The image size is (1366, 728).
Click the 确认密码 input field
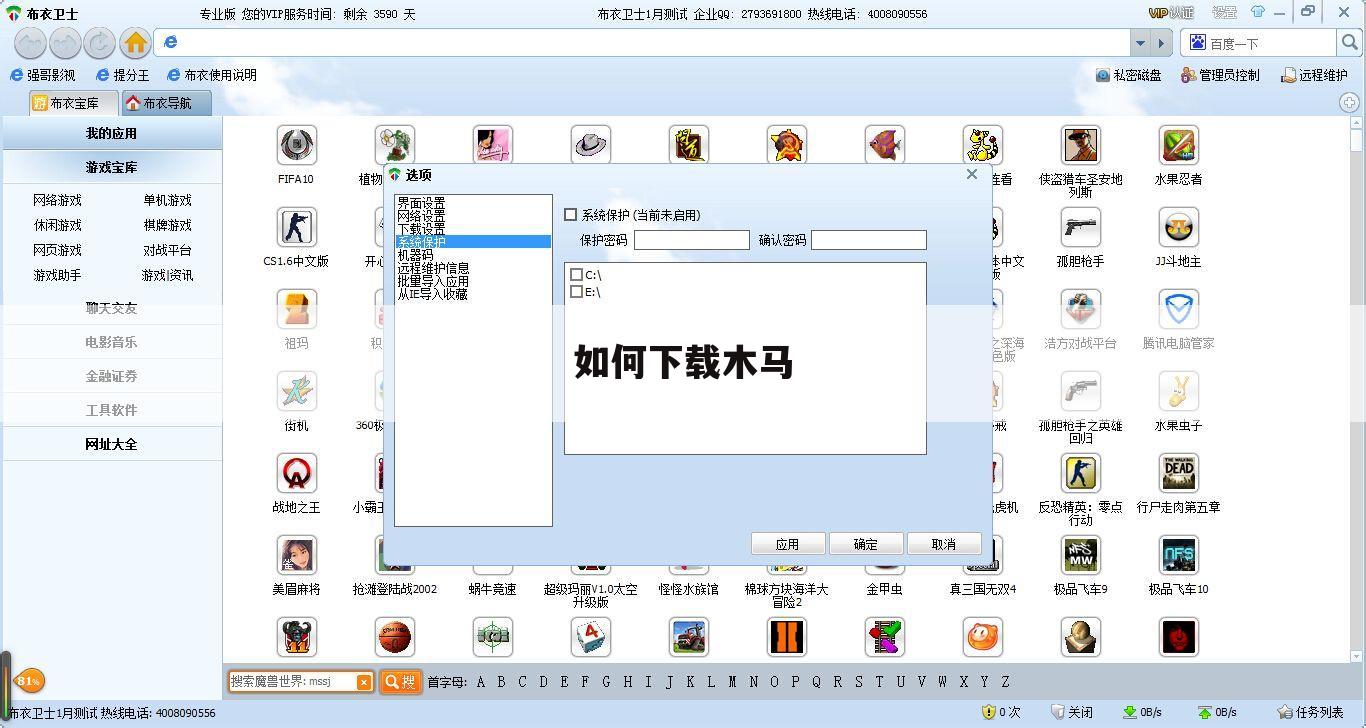click(868, 240)
